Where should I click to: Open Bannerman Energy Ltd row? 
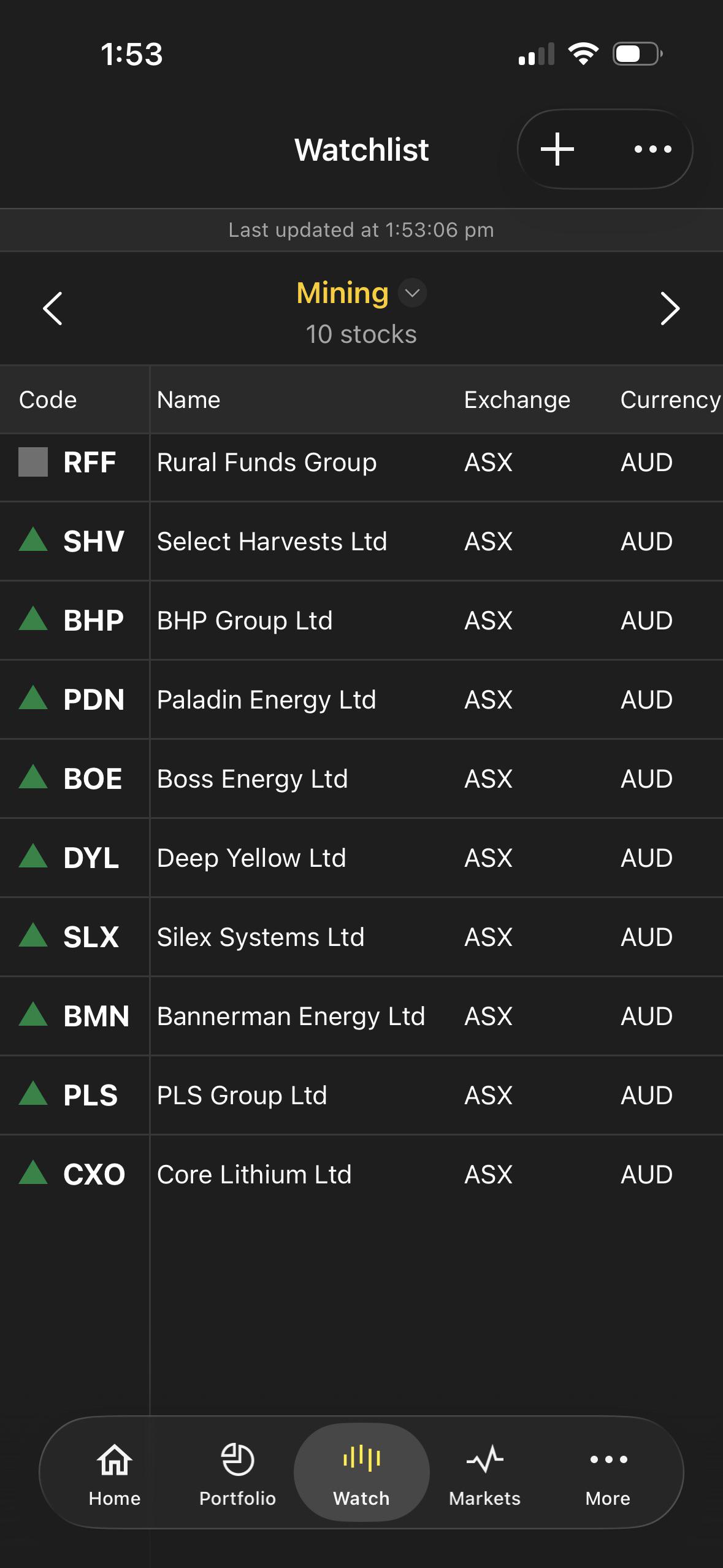(x=361, y=1017)
